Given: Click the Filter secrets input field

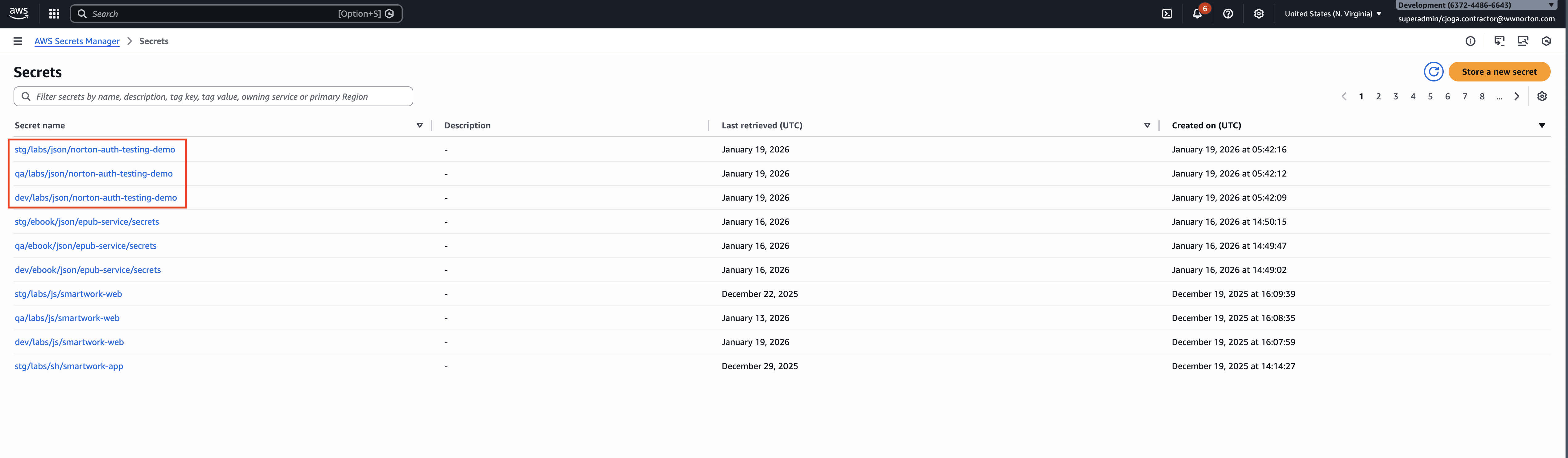Looking at the screenshot, I should click(x=213, y=96).
